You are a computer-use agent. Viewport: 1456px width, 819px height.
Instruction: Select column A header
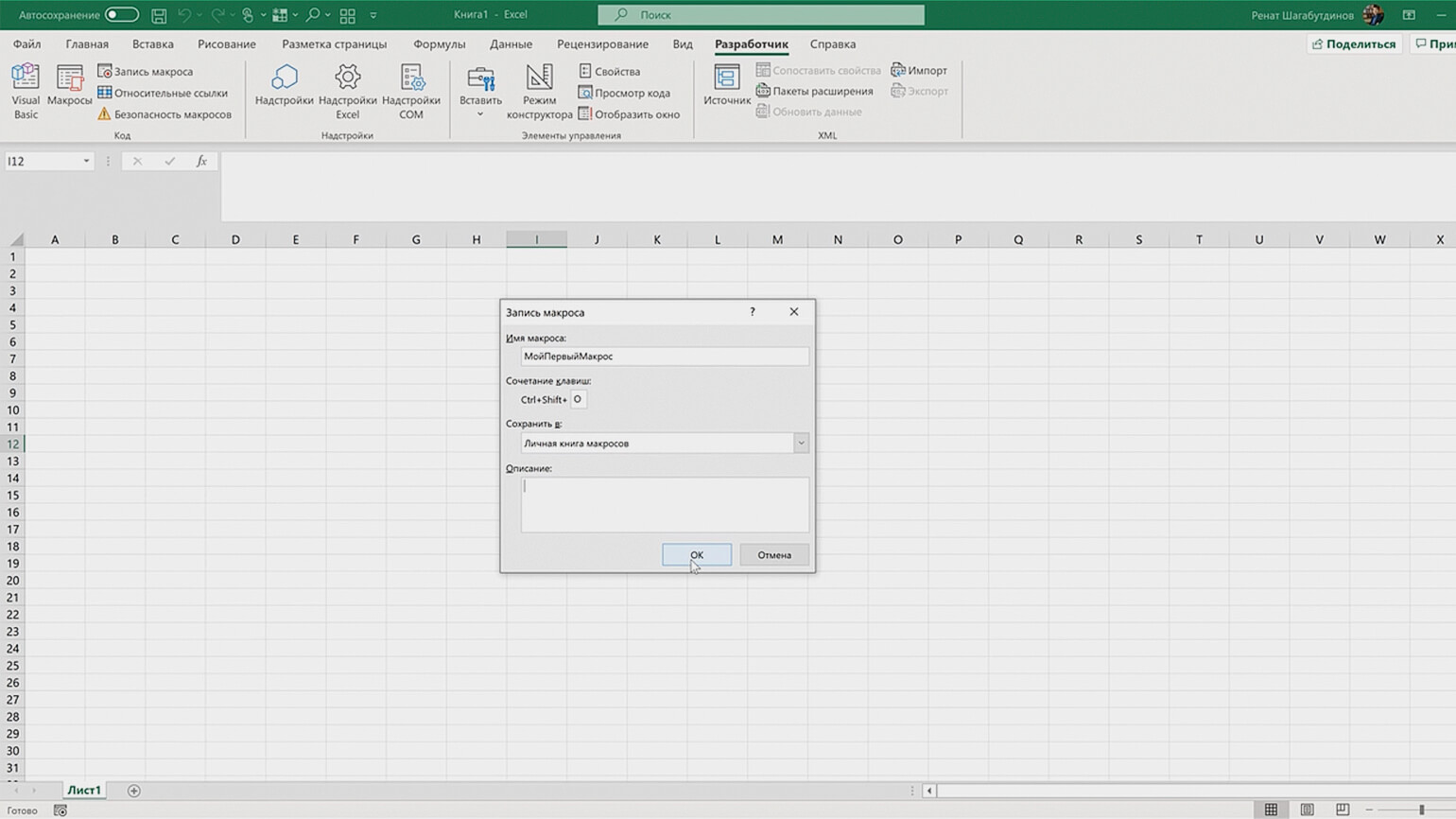coord(55,240)
